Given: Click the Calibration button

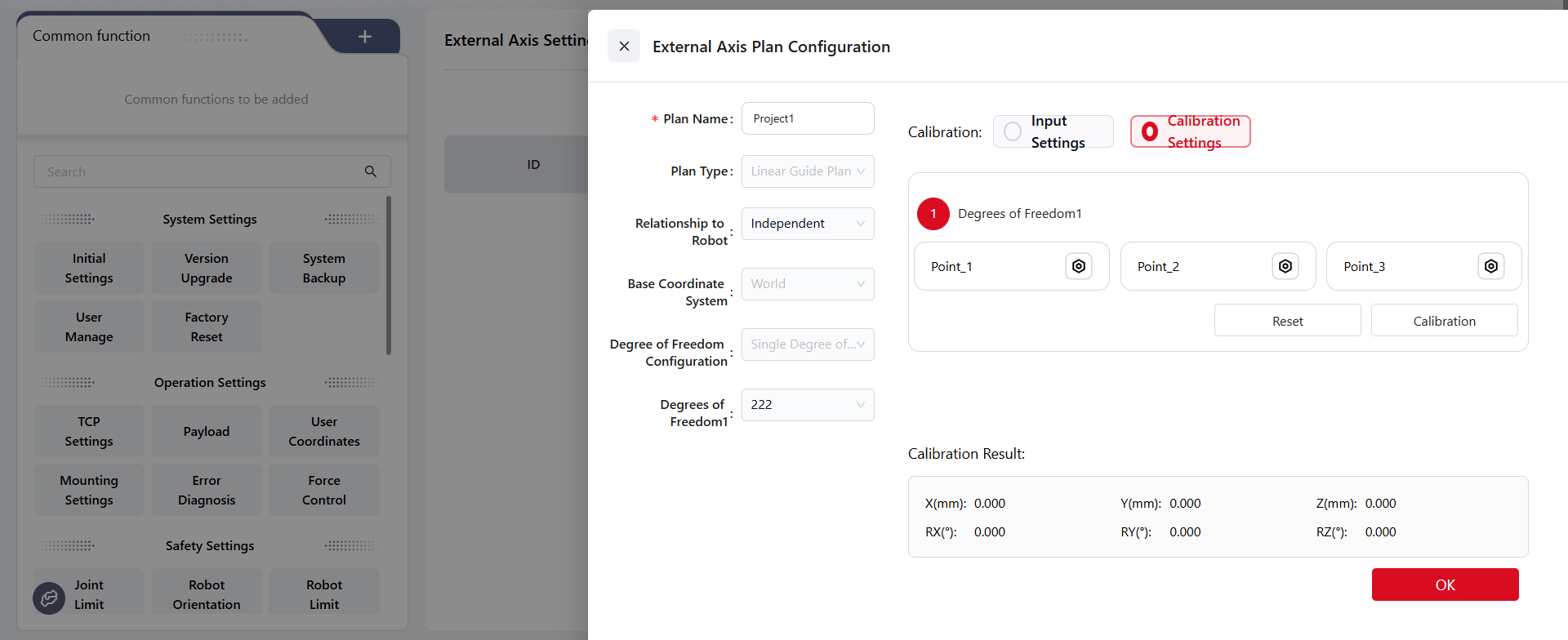Looking at the screenshot, I should (1444, 321).
